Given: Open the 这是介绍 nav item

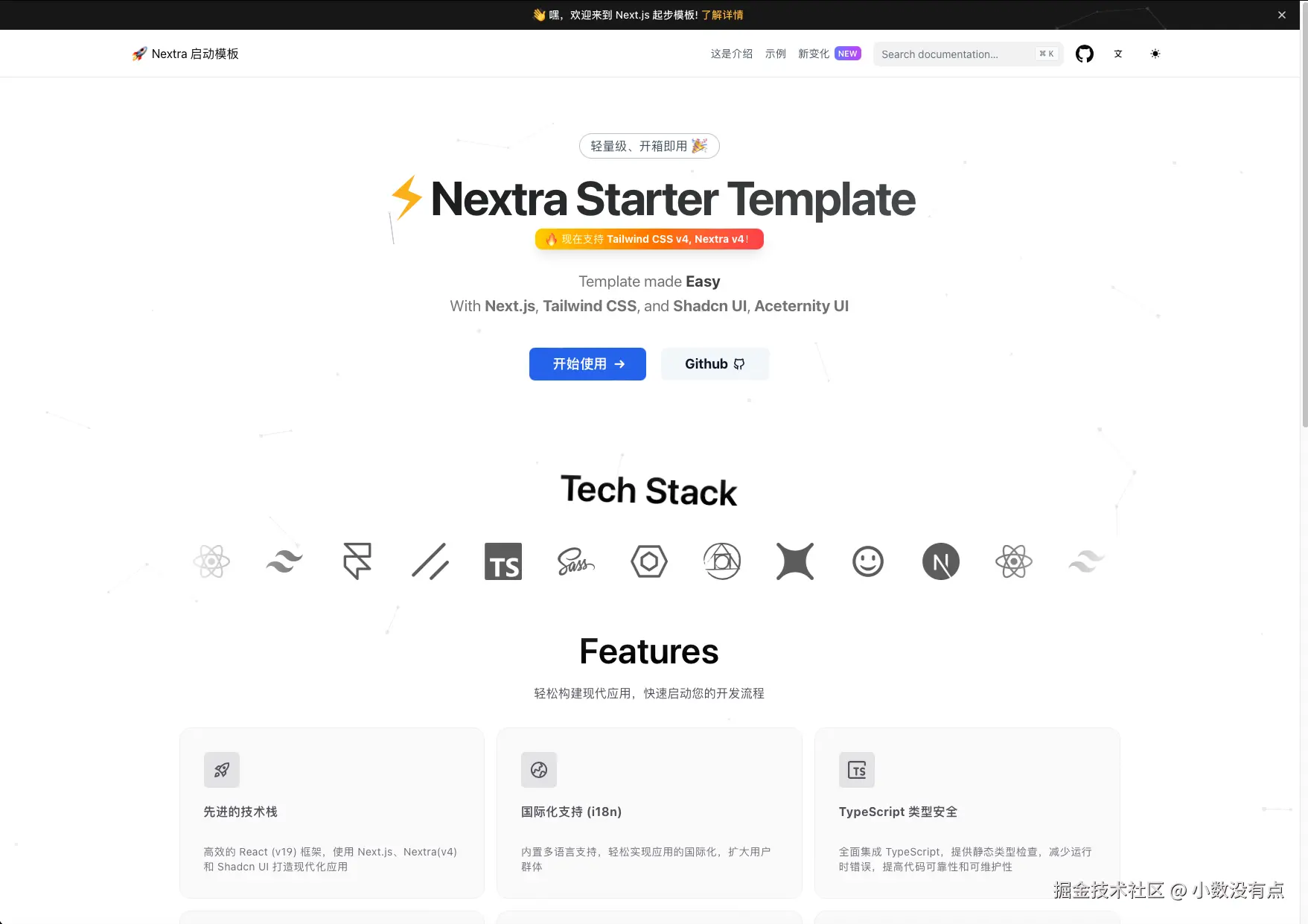Looking at the screenshot, I should click(x=732, y=54).
